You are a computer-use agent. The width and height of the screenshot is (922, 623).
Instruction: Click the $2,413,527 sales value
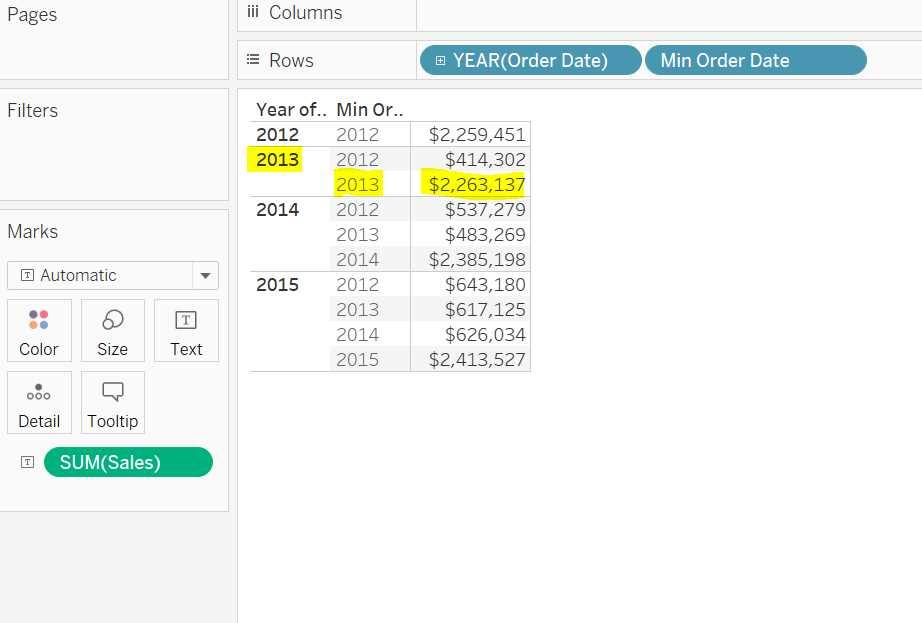[477, 359]
